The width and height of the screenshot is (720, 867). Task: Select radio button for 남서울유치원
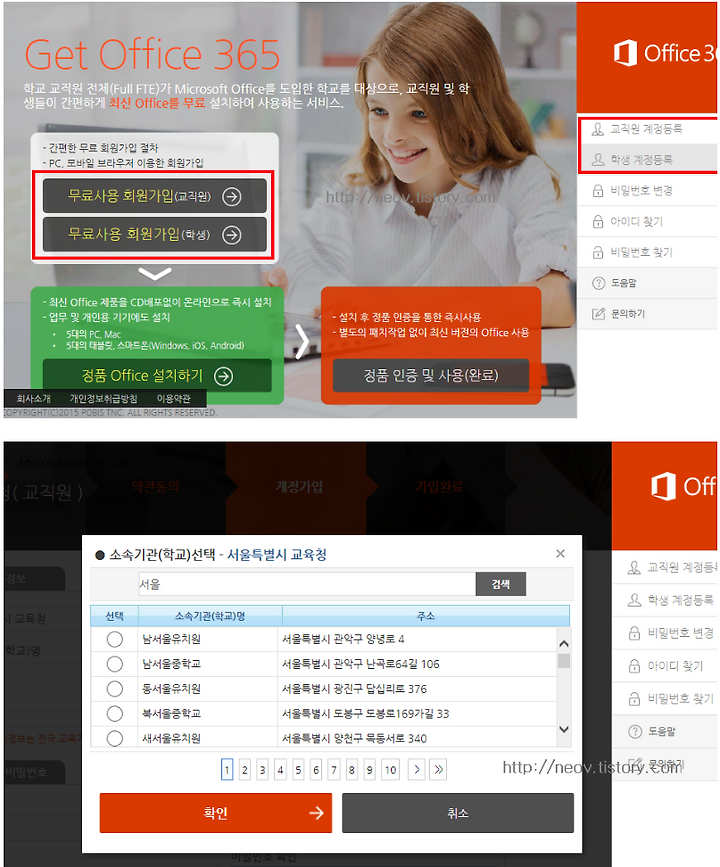(x=114, y=639)
